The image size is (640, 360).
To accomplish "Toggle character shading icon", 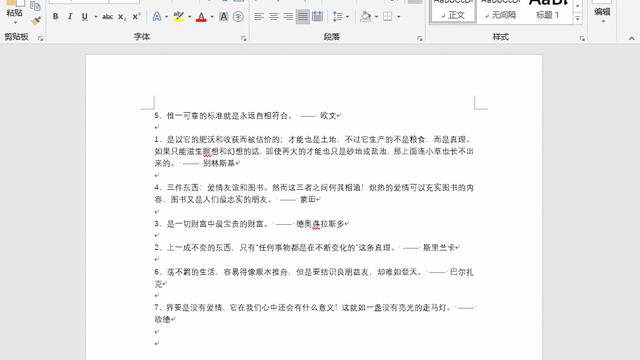I will tap(224, 17).
